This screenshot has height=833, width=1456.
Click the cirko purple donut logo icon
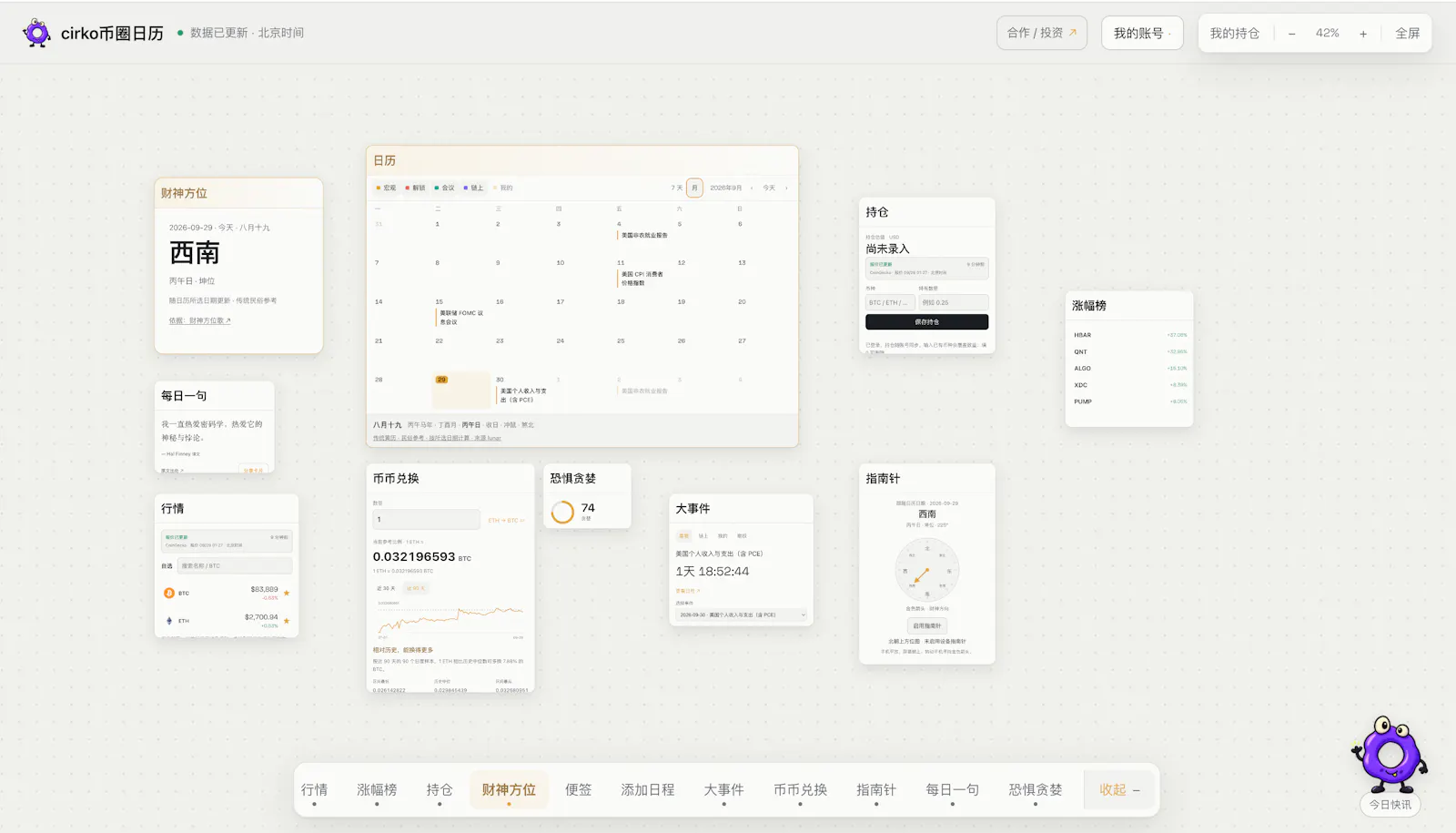click(x=36, y=33)
